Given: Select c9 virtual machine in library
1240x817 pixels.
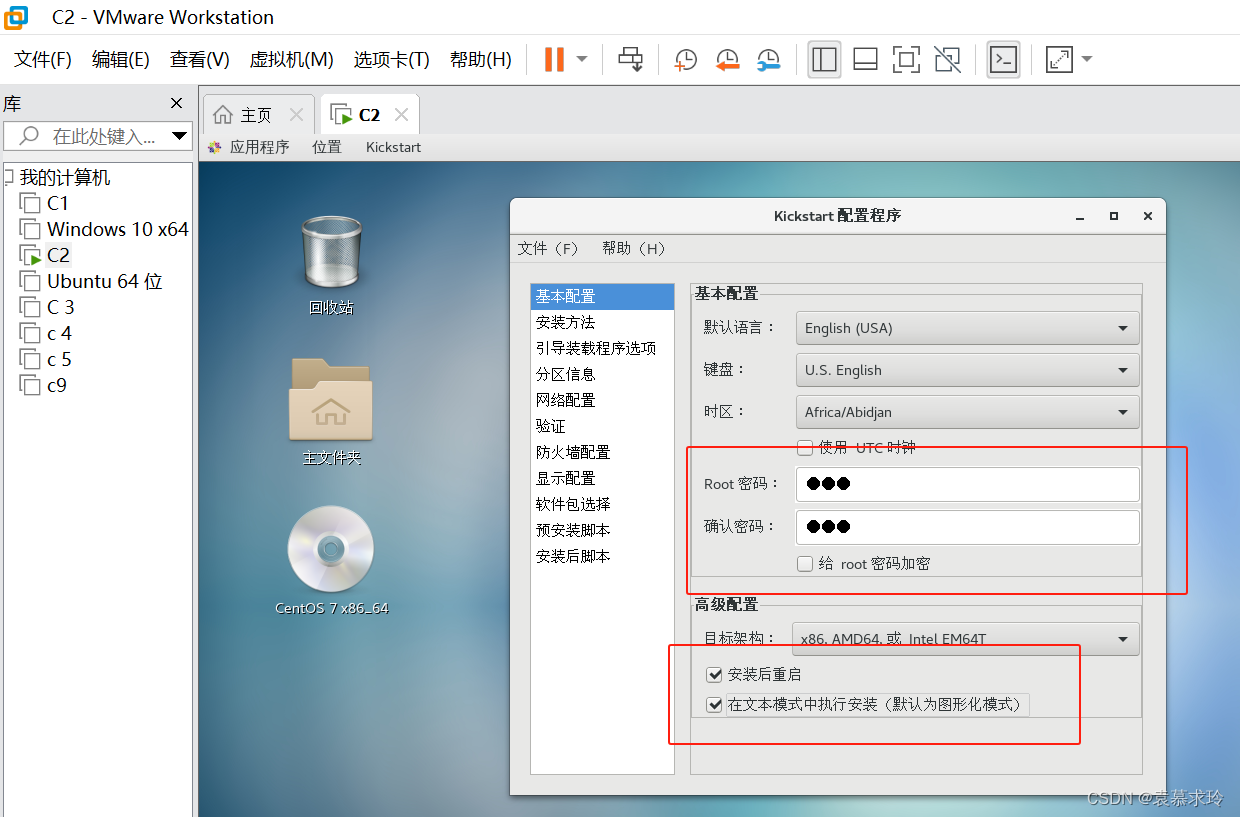Looking at the screenshot, I should (57, 385).
